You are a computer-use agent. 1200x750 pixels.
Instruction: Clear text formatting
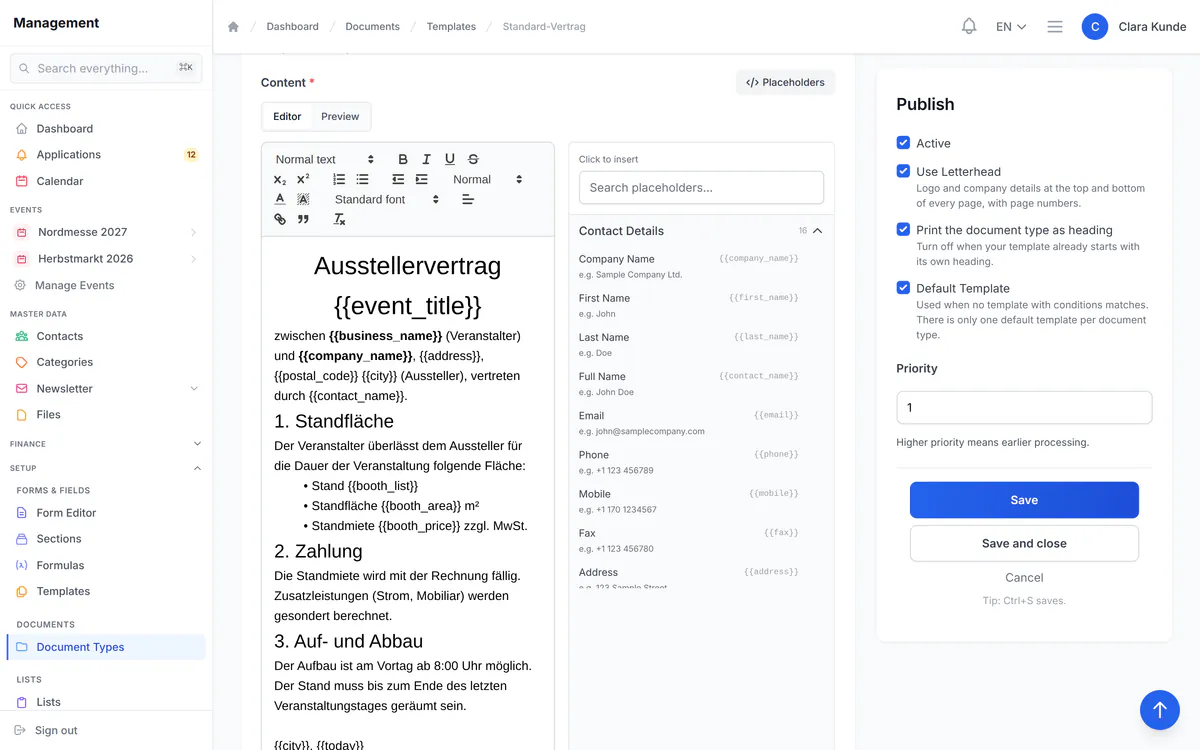coord(339,219)
